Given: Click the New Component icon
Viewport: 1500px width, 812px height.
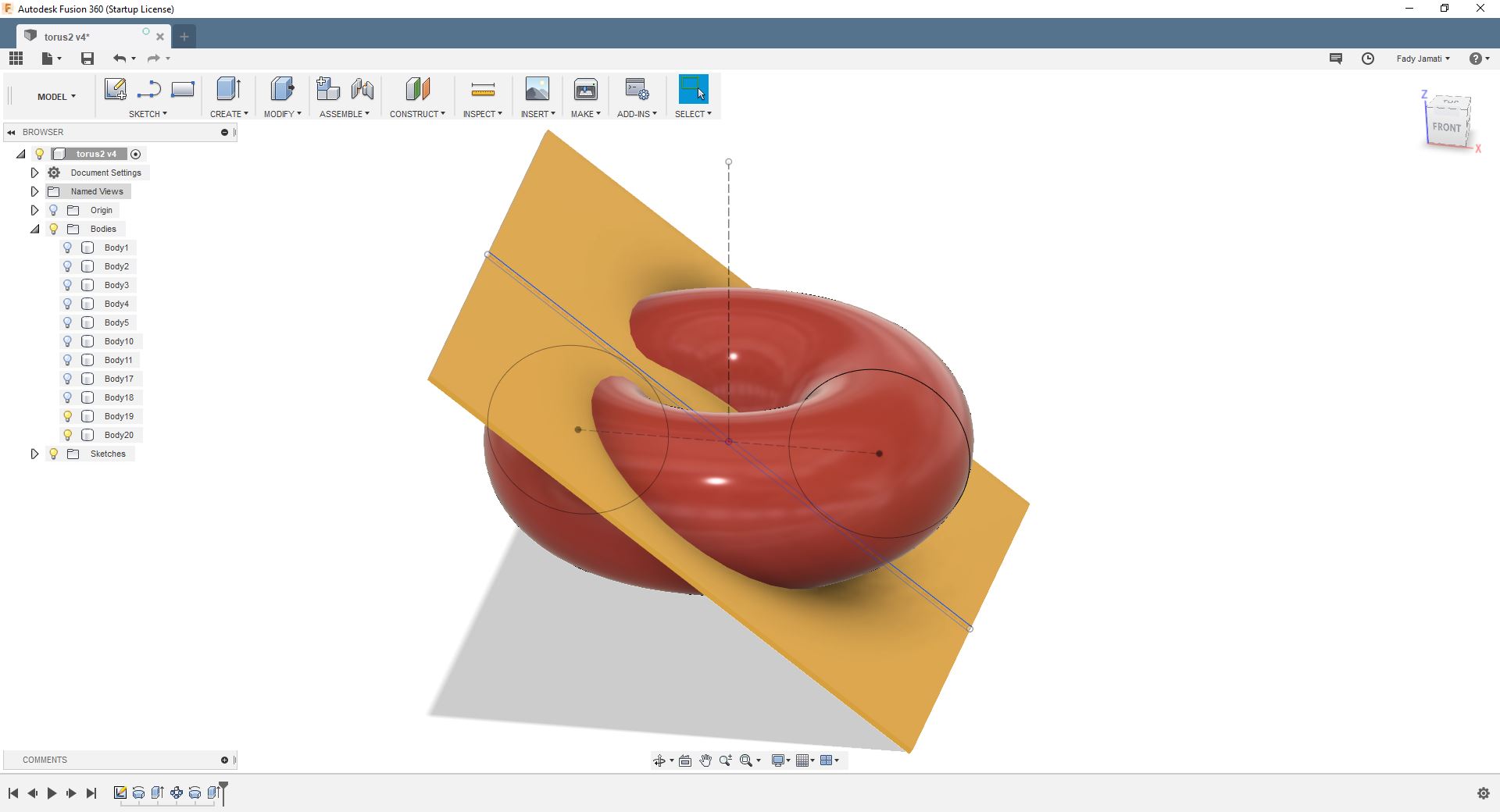Looking at the screenshot, I should (x=327, y=89).
